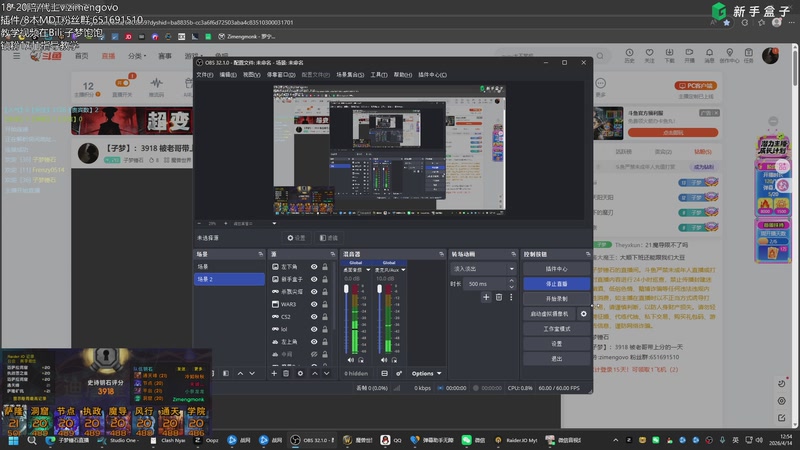
Task: Remove transition using the trash icon
Action: click(x=498, y=297)
